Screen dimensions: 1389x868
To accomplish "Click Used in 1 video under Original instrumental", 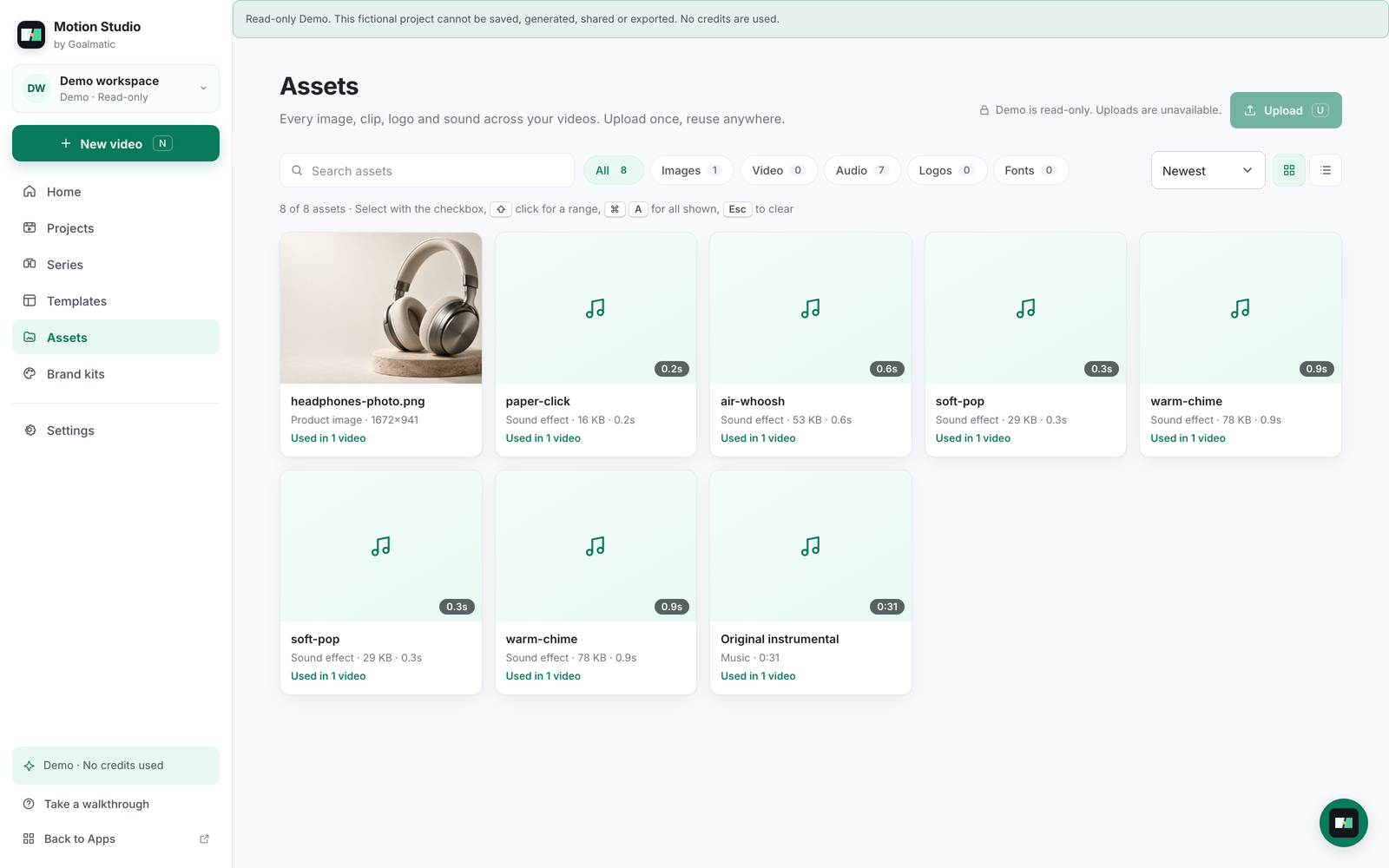I will 758,676.
